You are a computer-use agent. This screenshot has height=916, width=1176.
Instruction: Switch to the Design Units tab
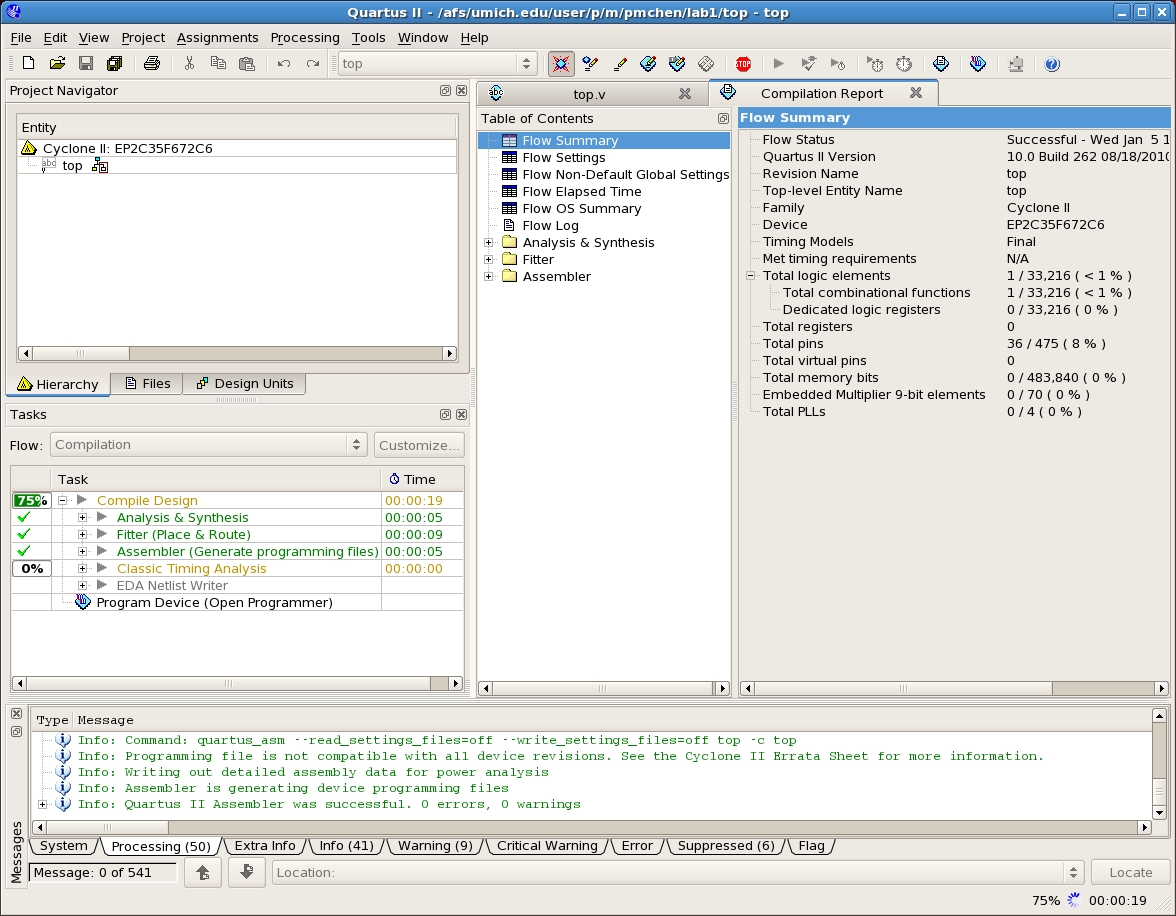click(x=244, y=383)
